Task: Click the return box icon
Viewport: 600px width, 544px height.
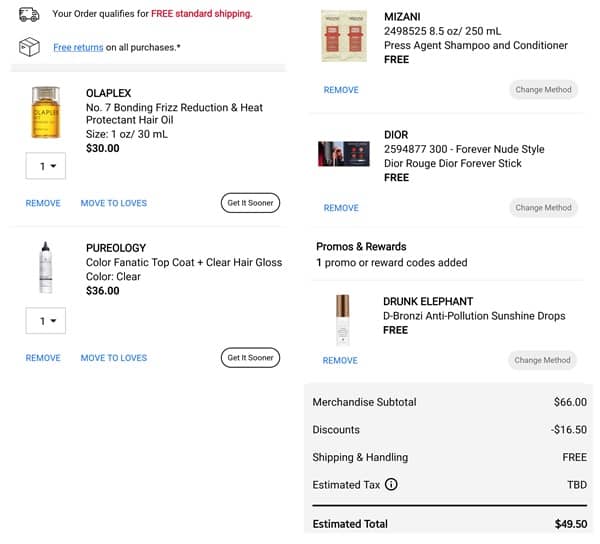Action: (30, 47)
